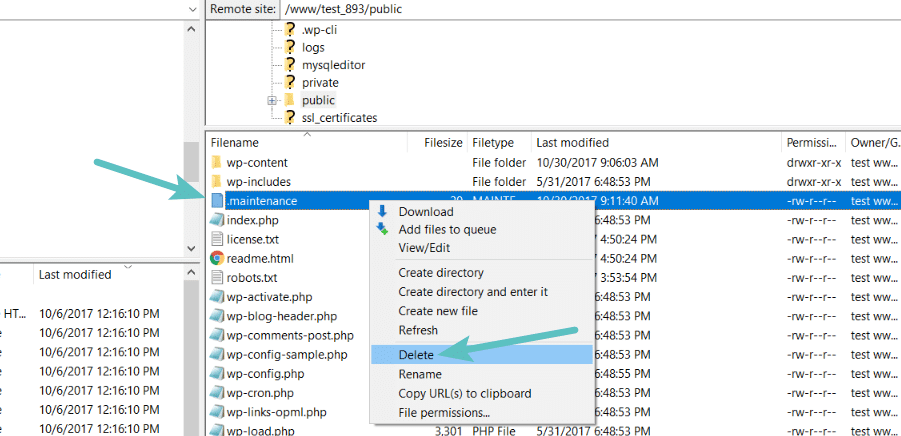Click the Chrome icon next to readme.html

point(217,258)
